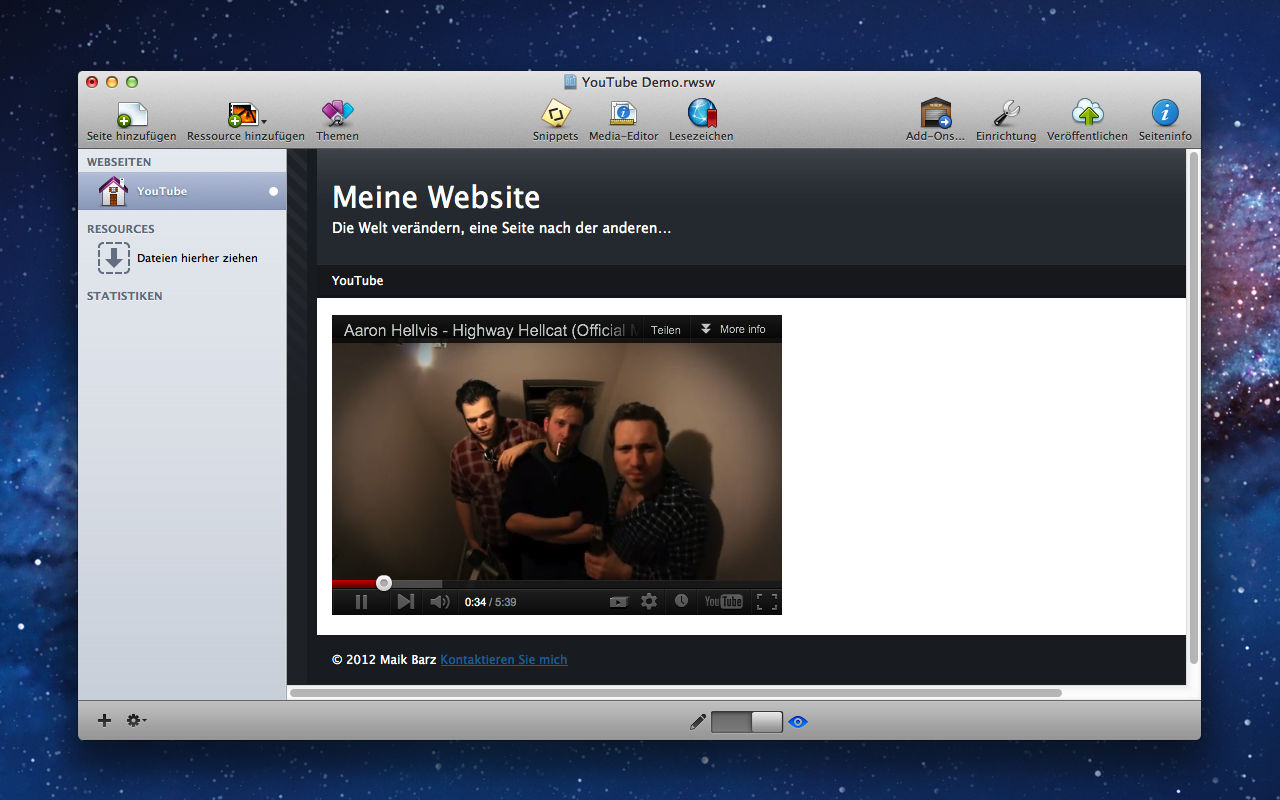Image resolution: width=1280 pixels, height=800 pixels.
Task: Click the plus button in bottom bar
Action: (104, 720)
